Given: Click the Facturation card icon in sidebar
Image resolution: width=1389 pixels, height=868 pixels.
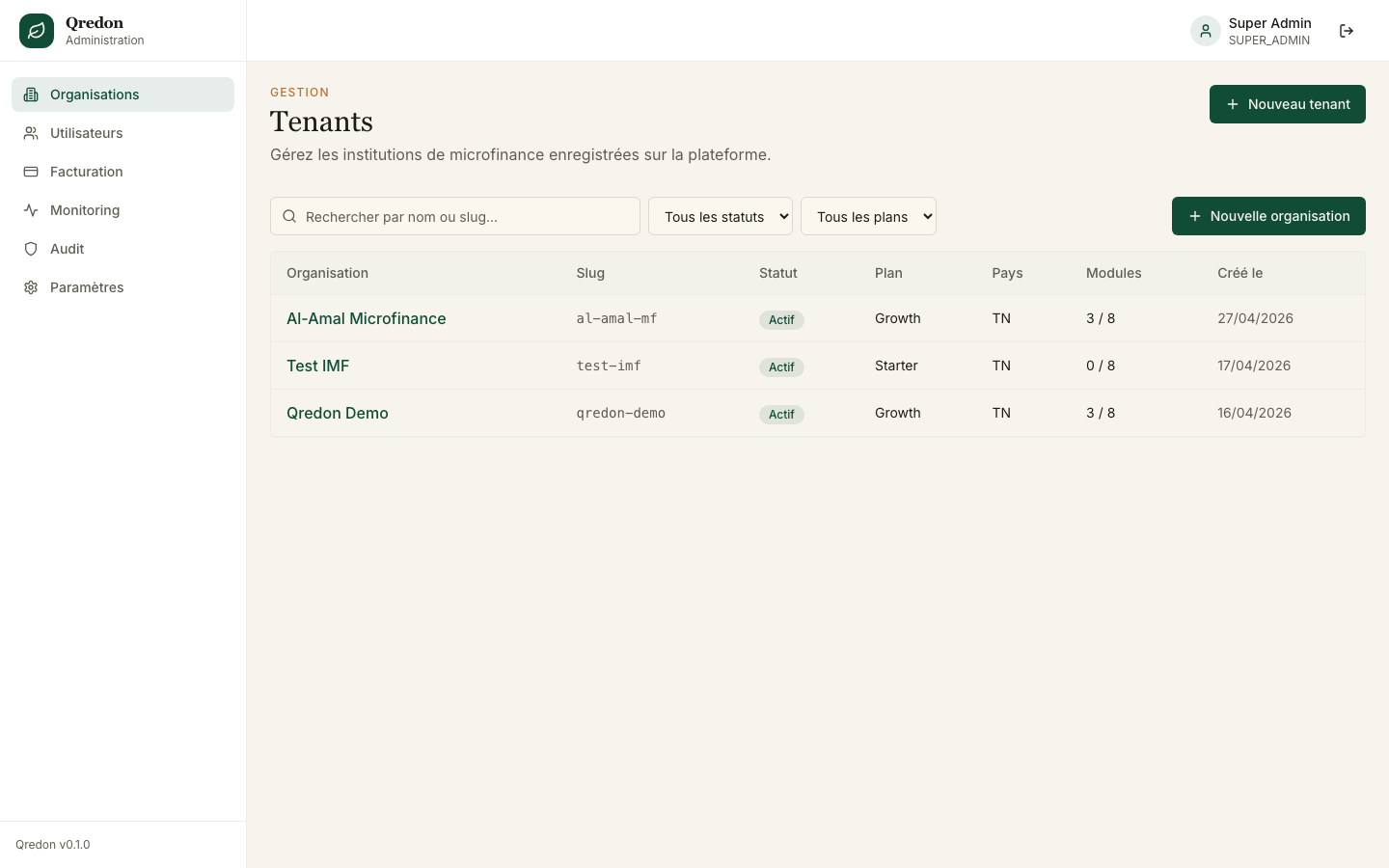Looking at the screenshot, I should (31, 172).
